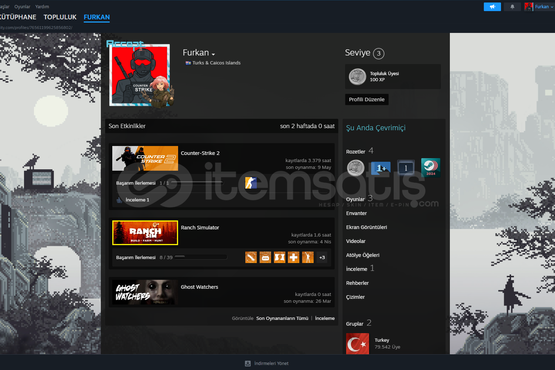
Task: Click the Turks & Caicos Islands flag icon
Action: pos(188,63)
